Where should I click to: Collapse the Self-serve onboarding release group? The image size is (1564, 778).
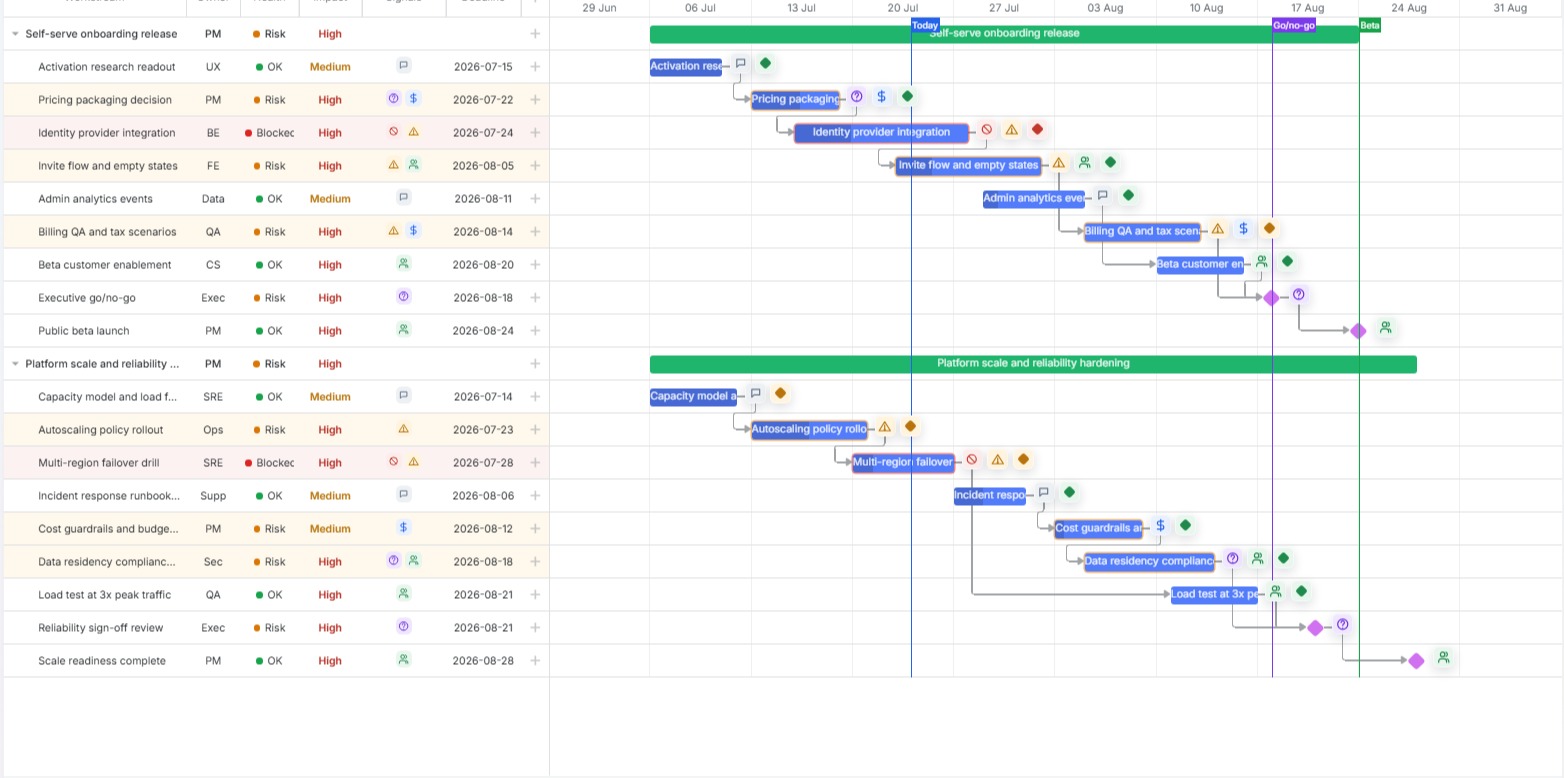click(15, 34)
